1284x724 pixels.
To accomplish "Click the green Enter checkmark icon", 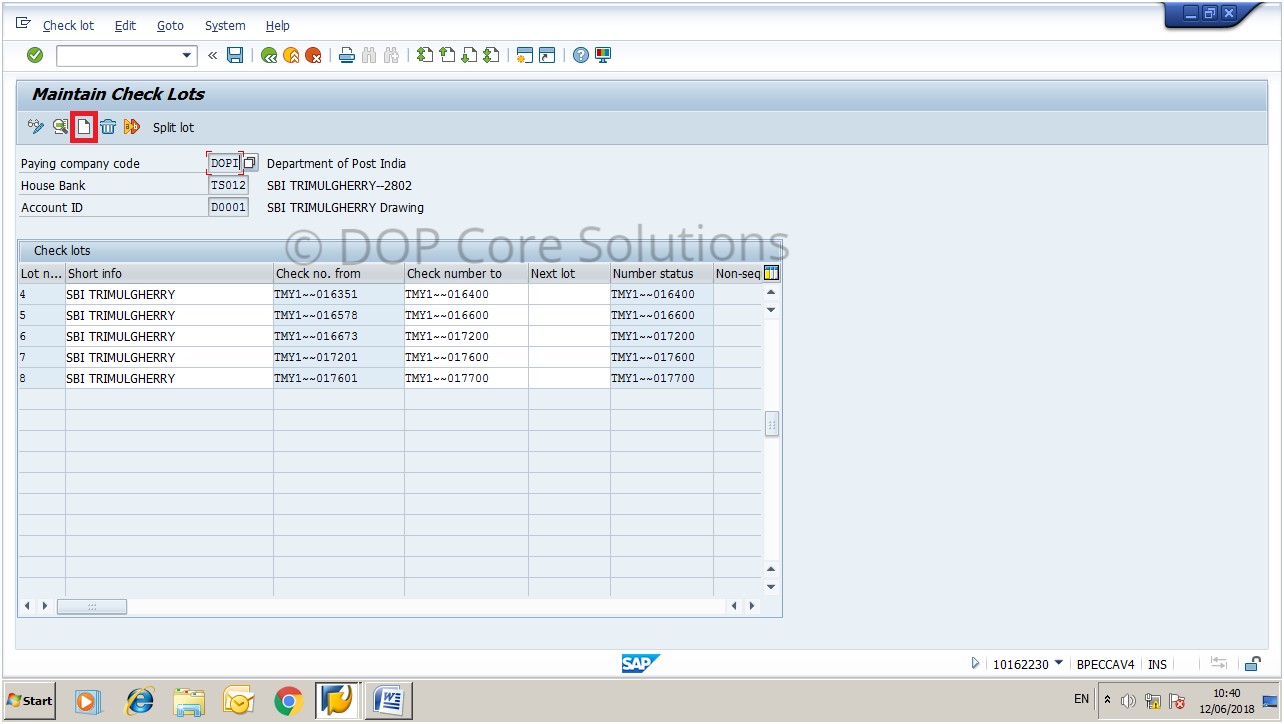I will [35, 55].
